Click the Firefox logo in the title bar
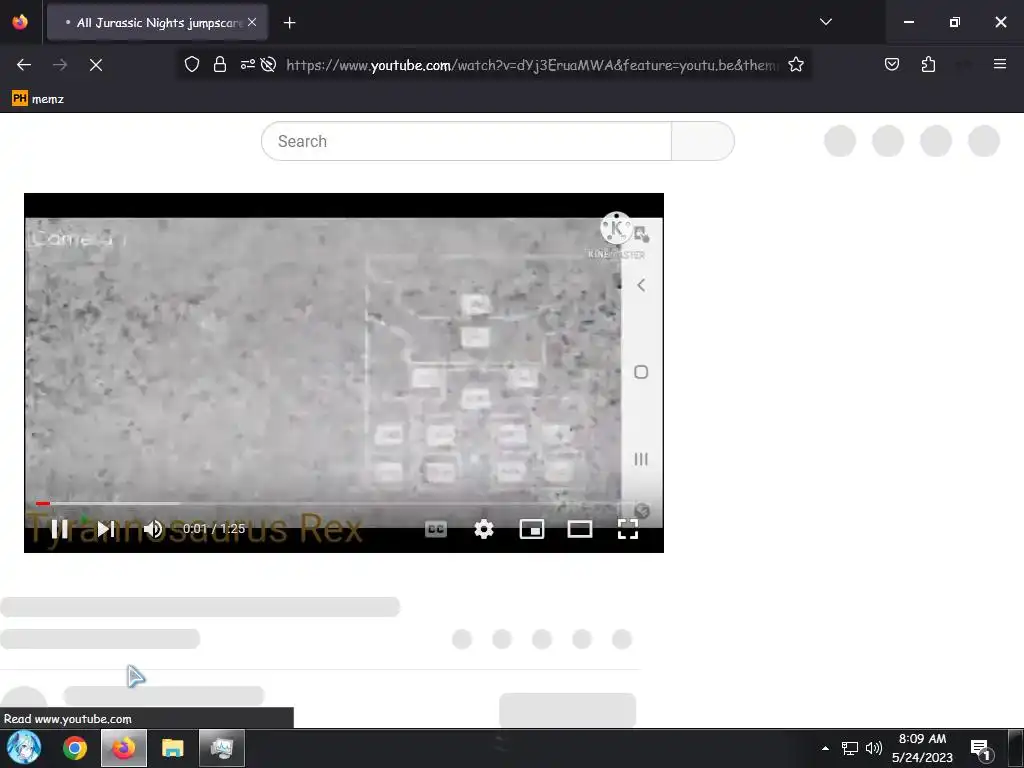This screenshot has width=1024, height=768. tap(20, 22)
